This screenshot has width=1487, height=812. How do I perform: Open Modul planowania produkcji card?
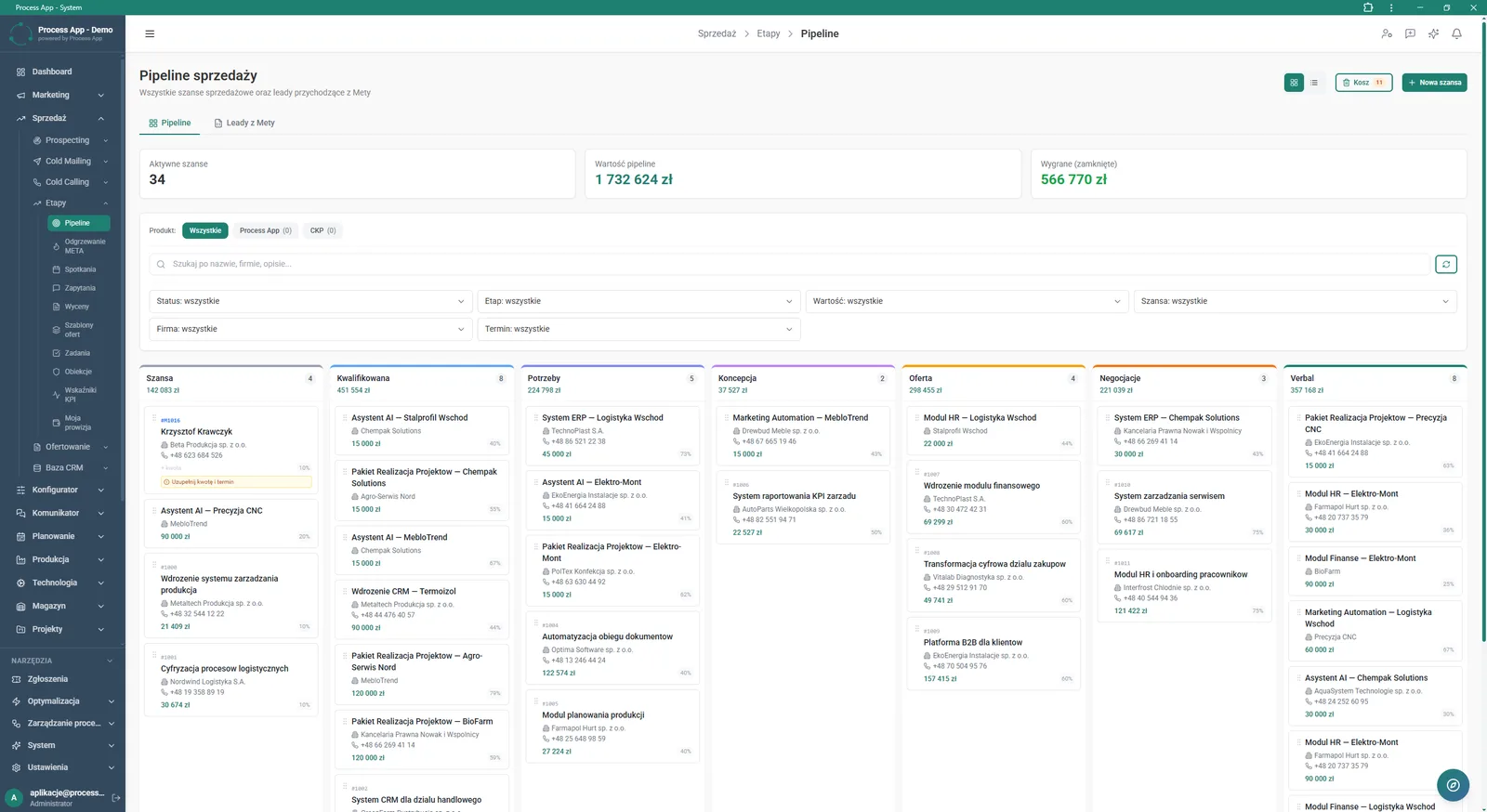[x=613, y=727]
